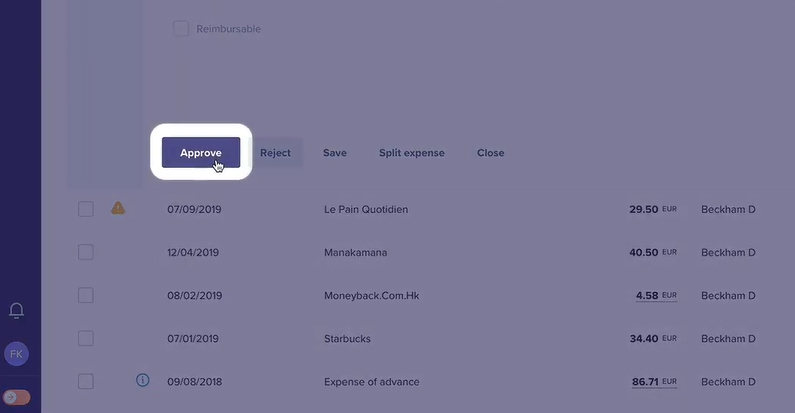Approve the expense
Screen dimensions: 795x413
201,153
